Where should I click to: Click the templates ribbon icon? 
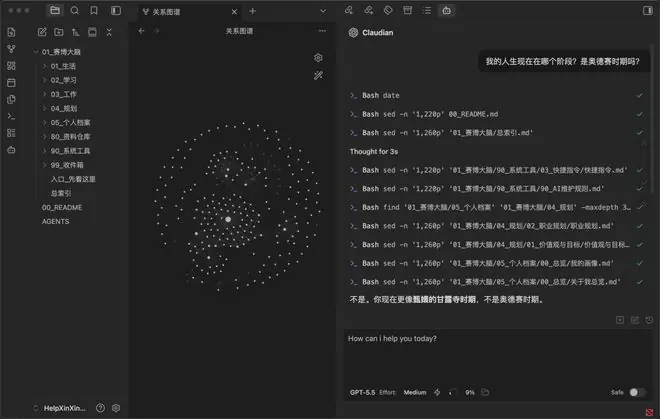[11, 99]
